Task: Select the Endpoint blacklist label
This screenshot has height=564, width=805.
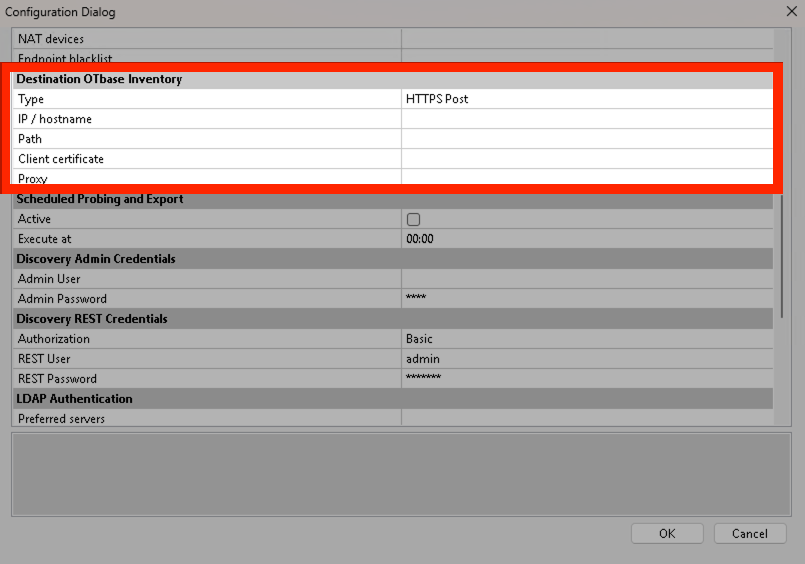Action: [x=65, y=58]
